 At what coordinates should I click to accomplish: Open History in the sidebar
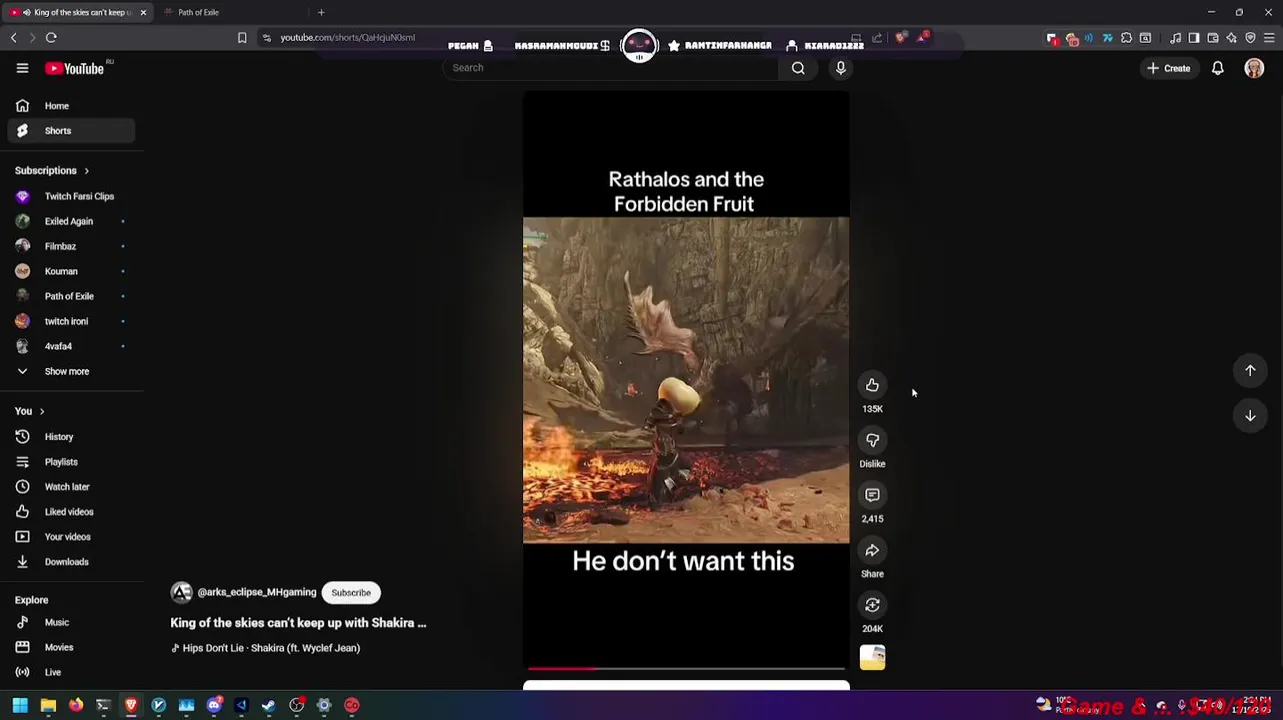coord(71,437)
